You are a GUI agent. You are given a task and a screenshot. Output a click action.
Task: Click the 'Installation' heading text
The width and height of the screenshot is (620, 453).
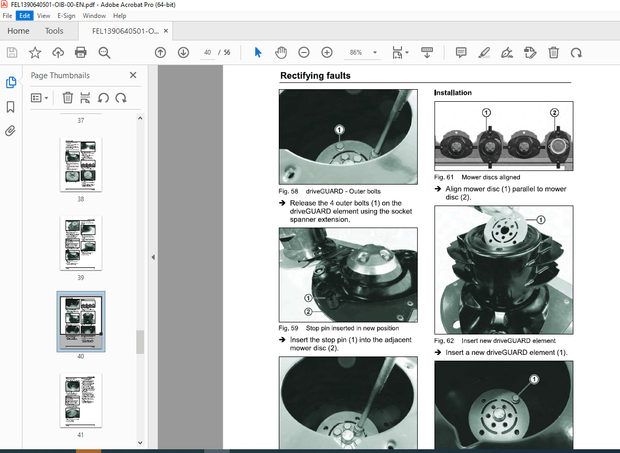click(453, 92)
